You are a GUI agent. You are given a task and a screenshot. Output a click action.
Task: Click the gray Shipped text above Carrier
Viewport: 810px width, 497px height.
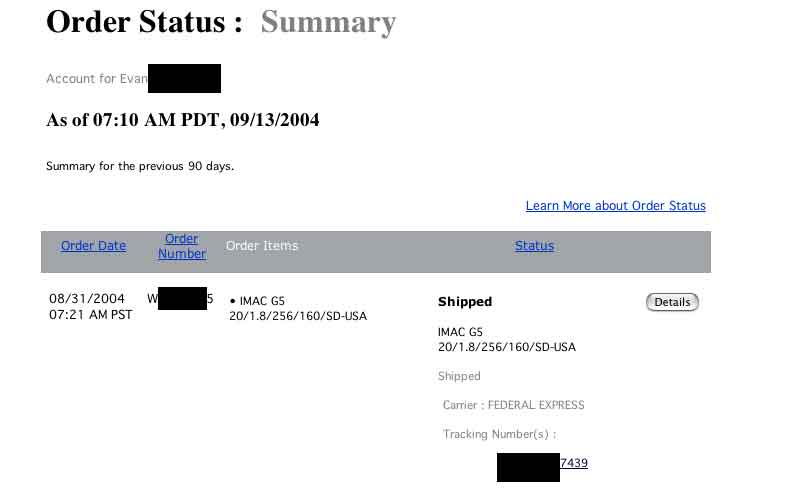click(459, 376)
